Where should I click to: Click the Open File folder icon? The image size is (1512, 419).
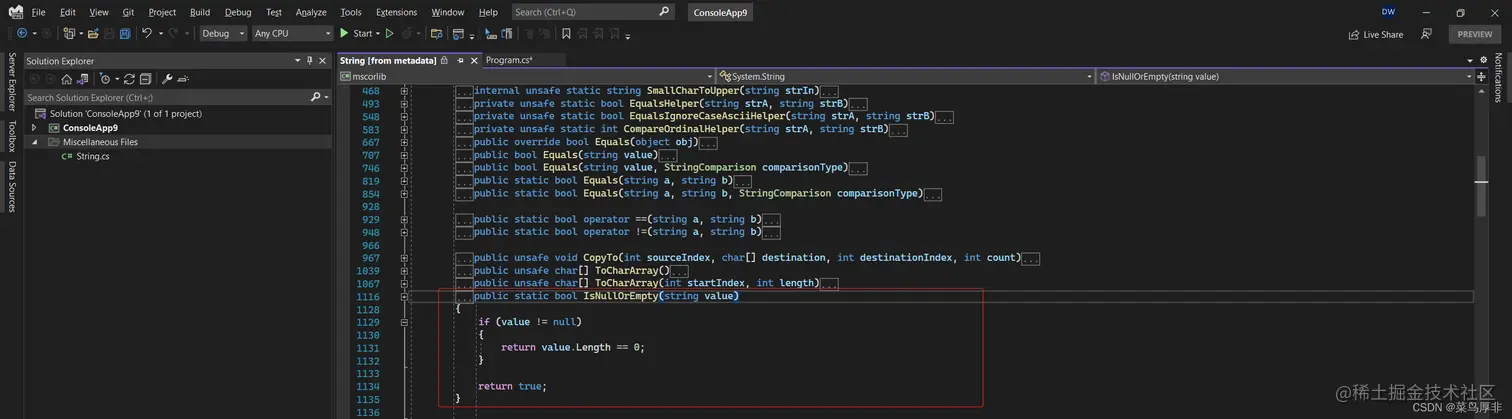point(93,33)
